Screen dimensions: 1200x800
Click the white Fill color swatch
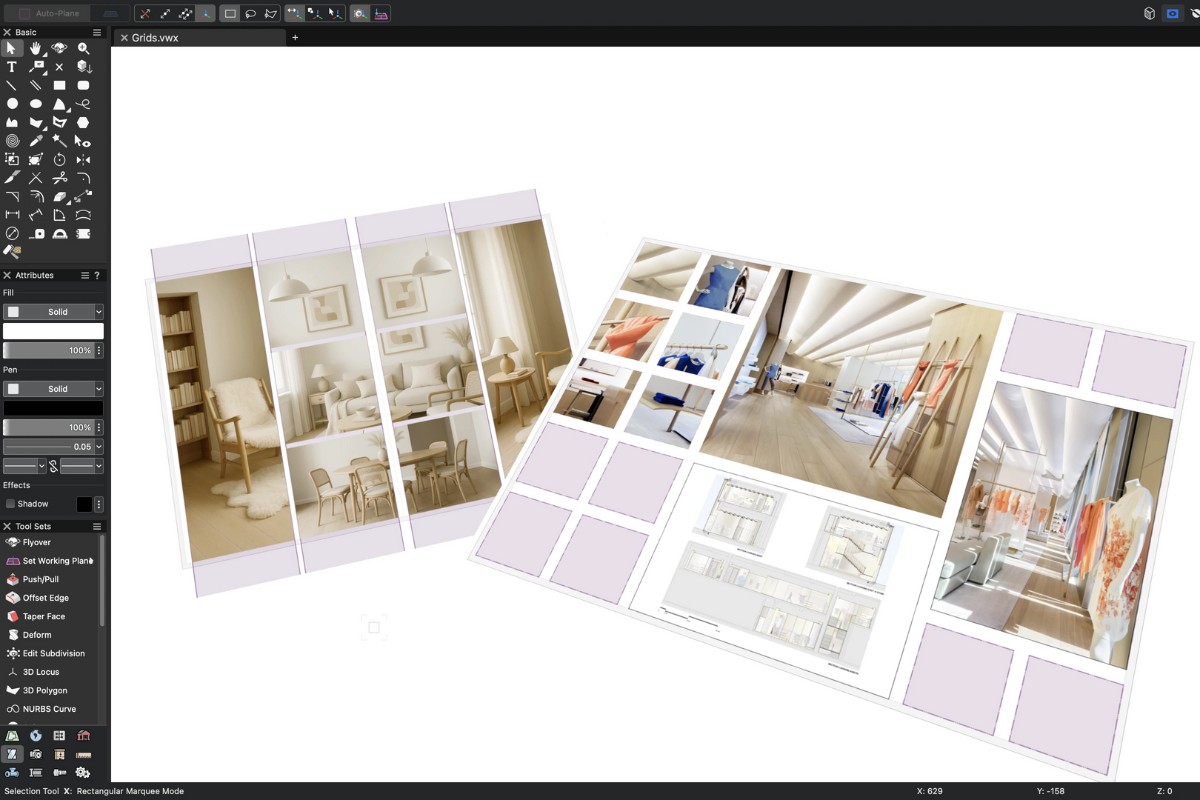[x=53, y=330]
